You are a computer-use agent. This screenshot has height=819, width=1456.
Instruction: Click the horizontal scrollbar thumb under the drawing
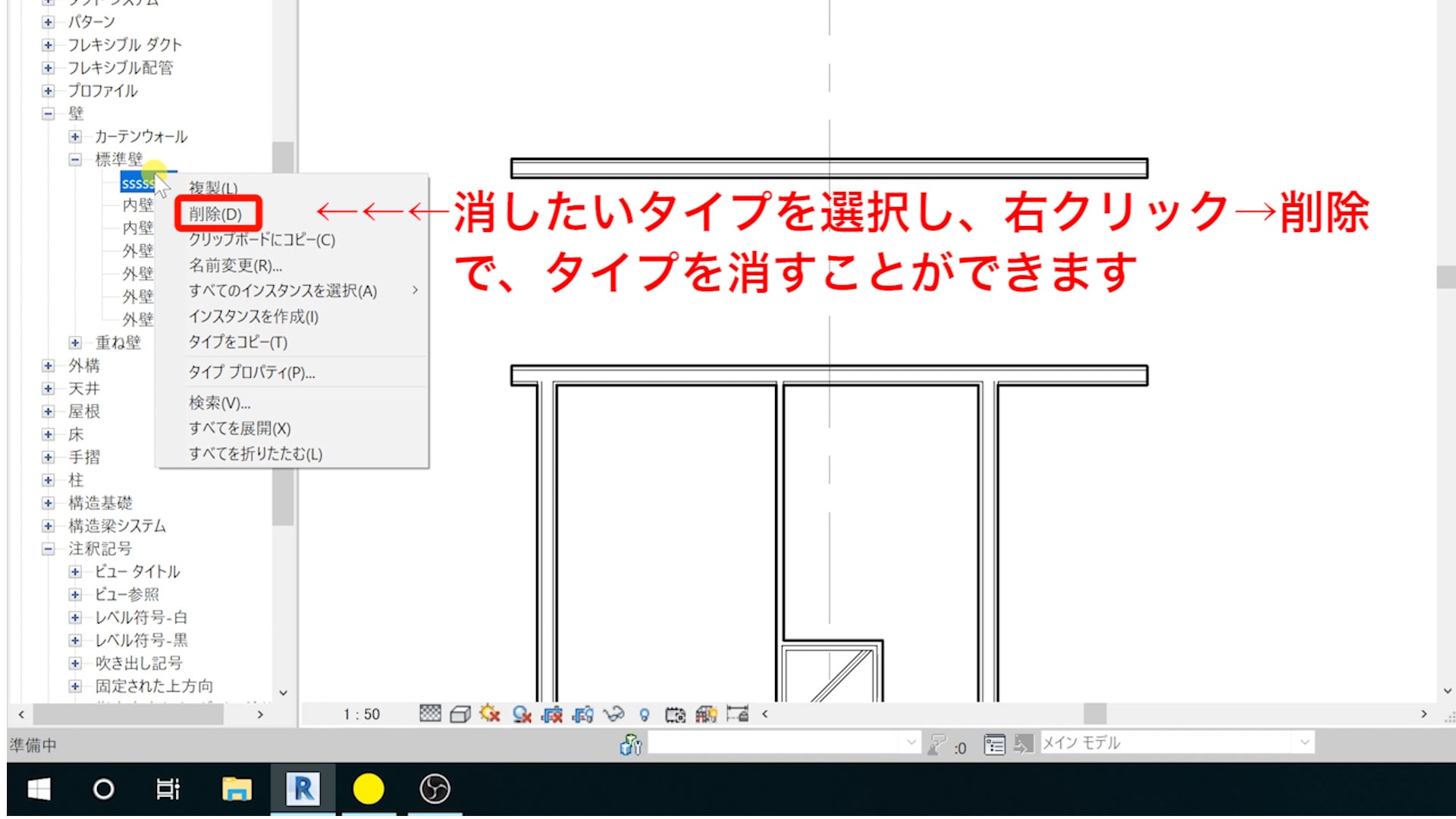[x=1094, y=714]
